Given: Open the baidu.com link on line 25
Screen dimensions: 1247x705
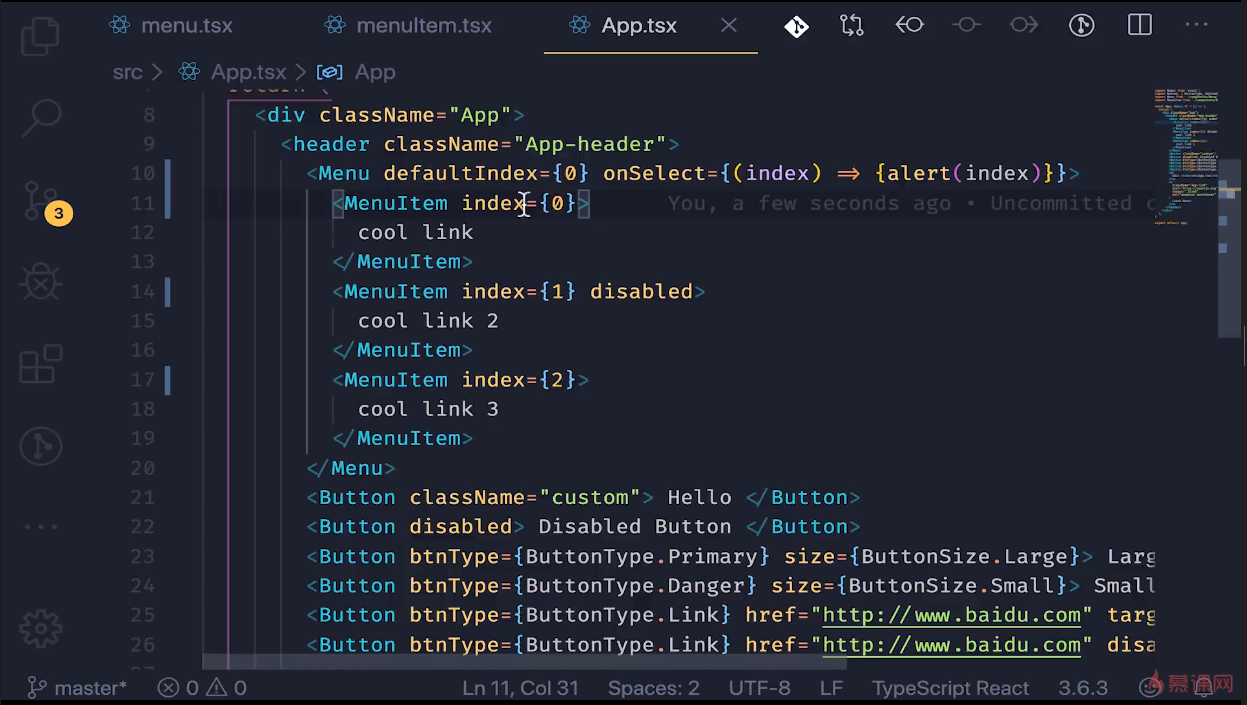Looking at the screenshot, I should 951,615.
